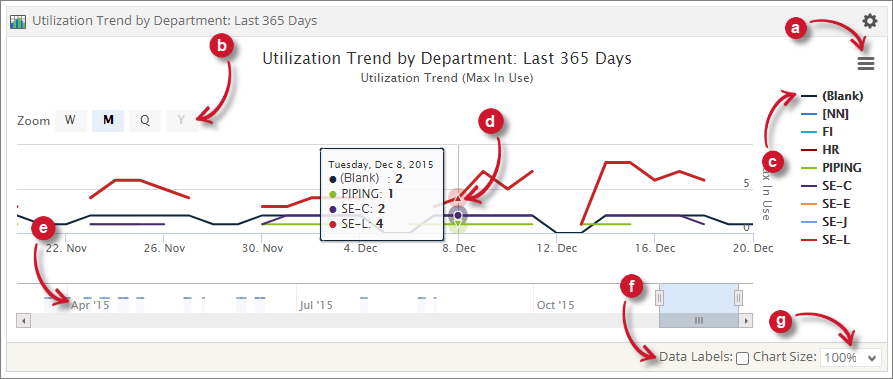Toggle the [NN] series in legend
Image resolution: width=893 pixels, height=379 pixels.
825,114
